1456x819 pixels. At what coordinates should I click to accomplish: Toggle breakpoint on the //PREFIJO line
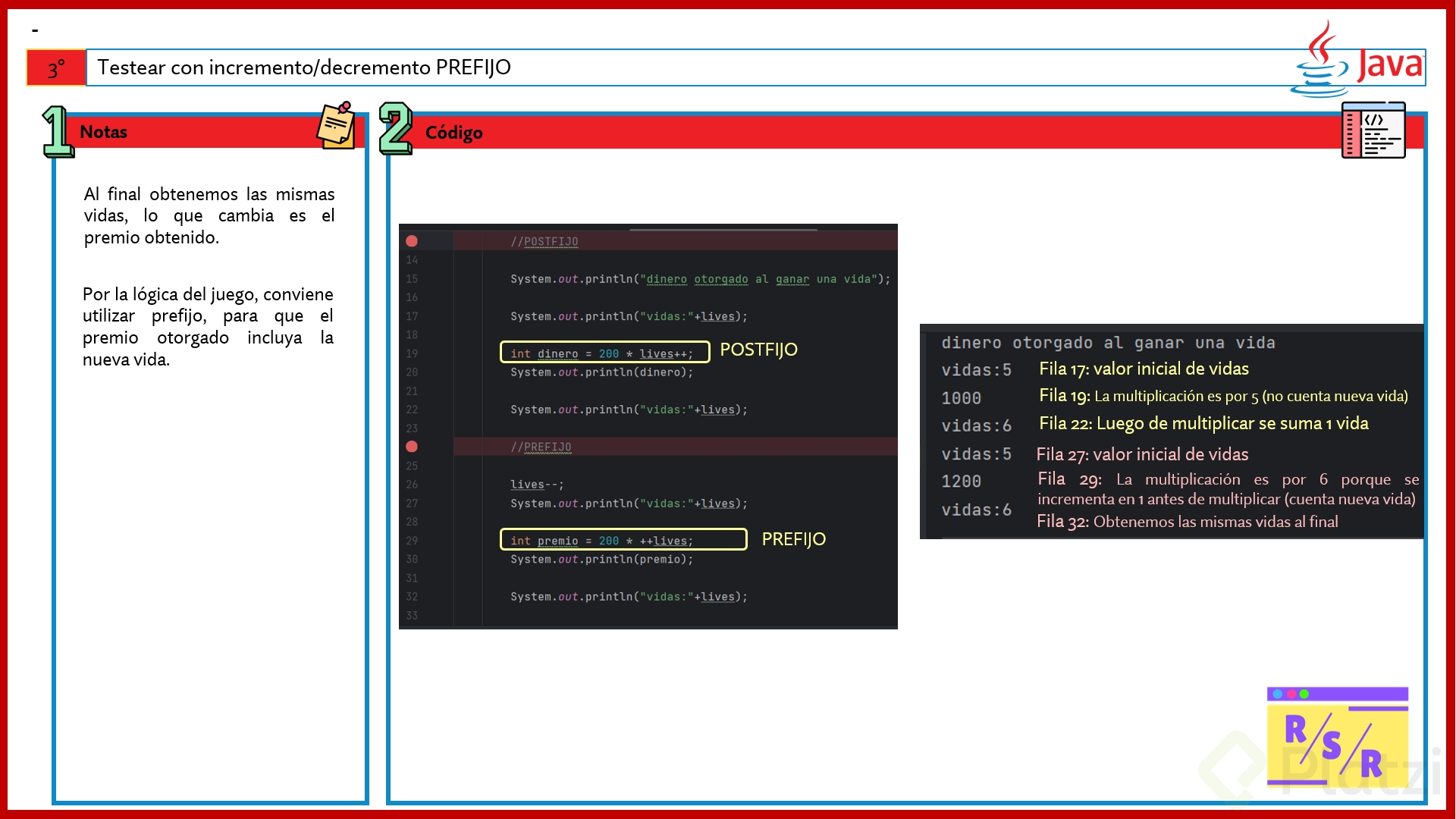[x=412, y=447]
